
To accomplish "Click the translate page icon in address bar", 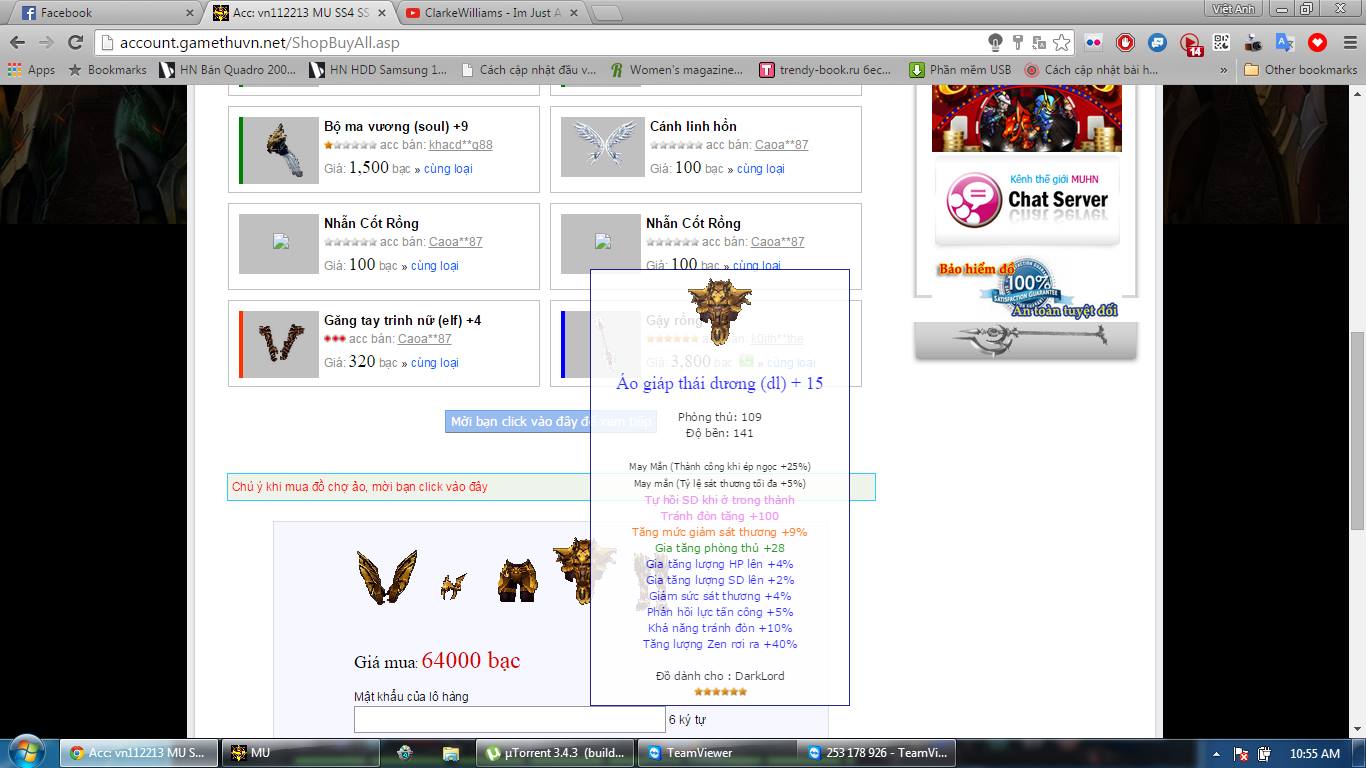I will (x=1040, y=43).
